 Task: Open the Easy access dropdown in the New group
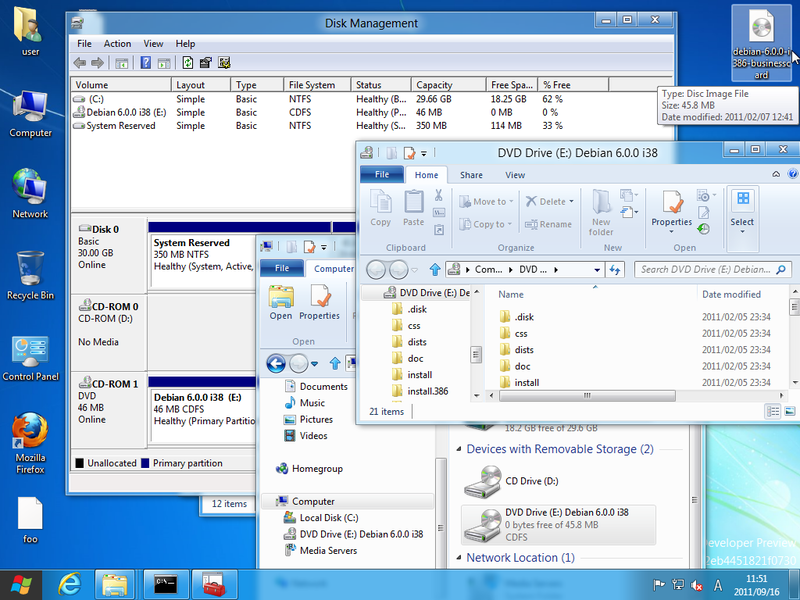pos(628,212)
